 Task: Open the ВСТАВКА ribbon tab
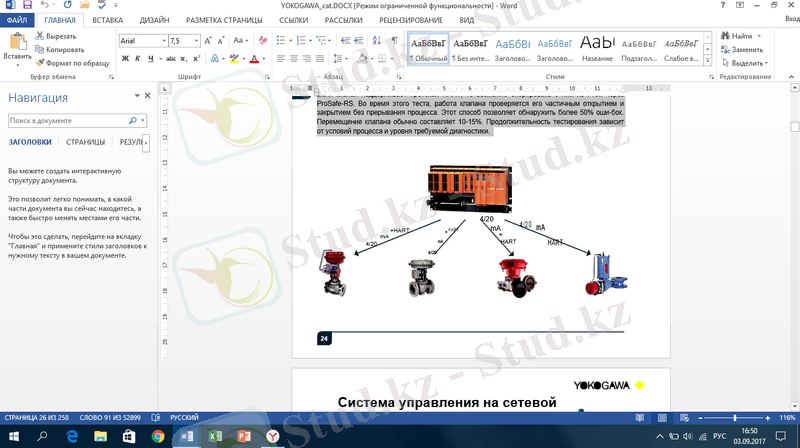point(108,19)
